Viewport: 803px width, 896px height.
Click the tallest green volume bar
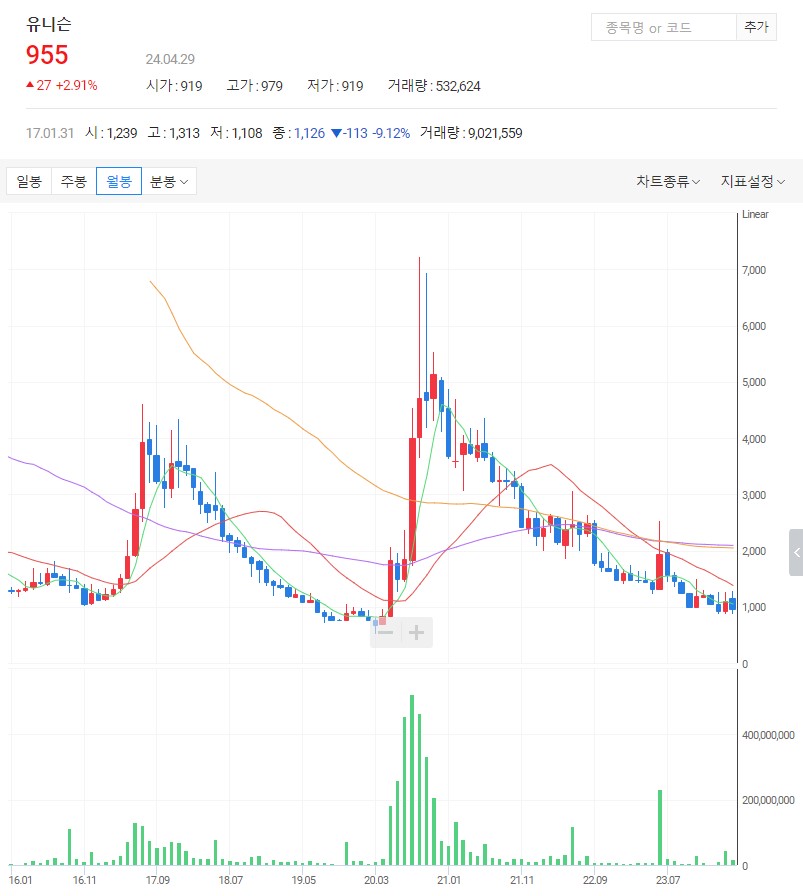tap(411, 780)
